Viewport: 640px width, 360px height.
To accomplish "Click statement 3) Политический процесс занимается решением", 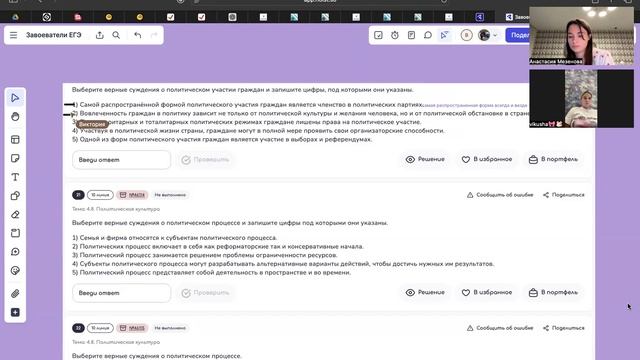I will (x=205, y=255).
